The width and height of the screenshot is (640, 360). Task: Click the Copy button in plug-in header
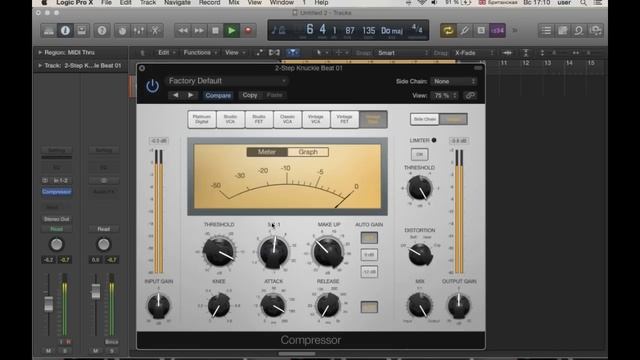pyautogui.click(x=250, y=95)
